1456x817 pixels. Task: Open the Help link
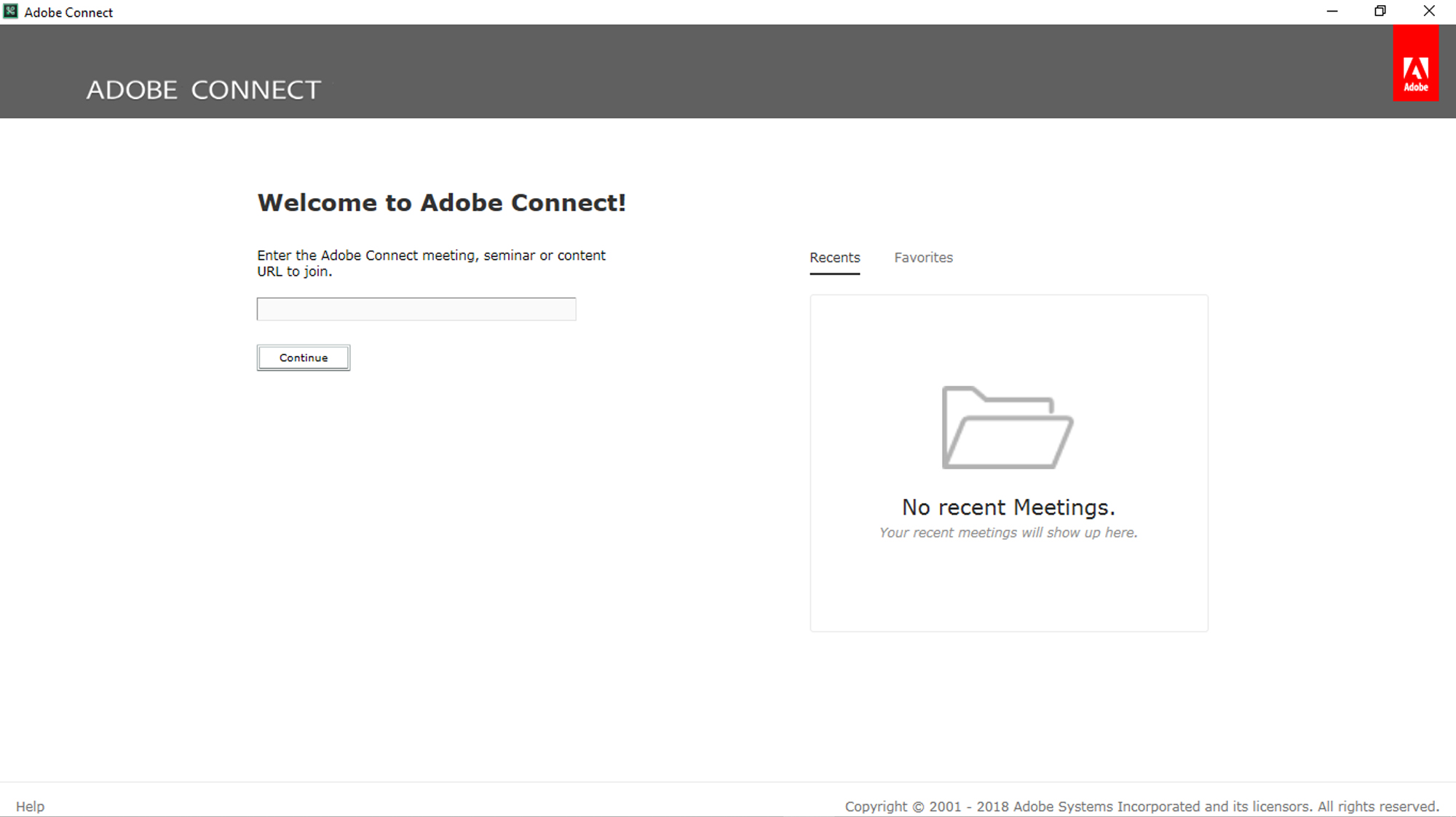(x=30, y=806)
